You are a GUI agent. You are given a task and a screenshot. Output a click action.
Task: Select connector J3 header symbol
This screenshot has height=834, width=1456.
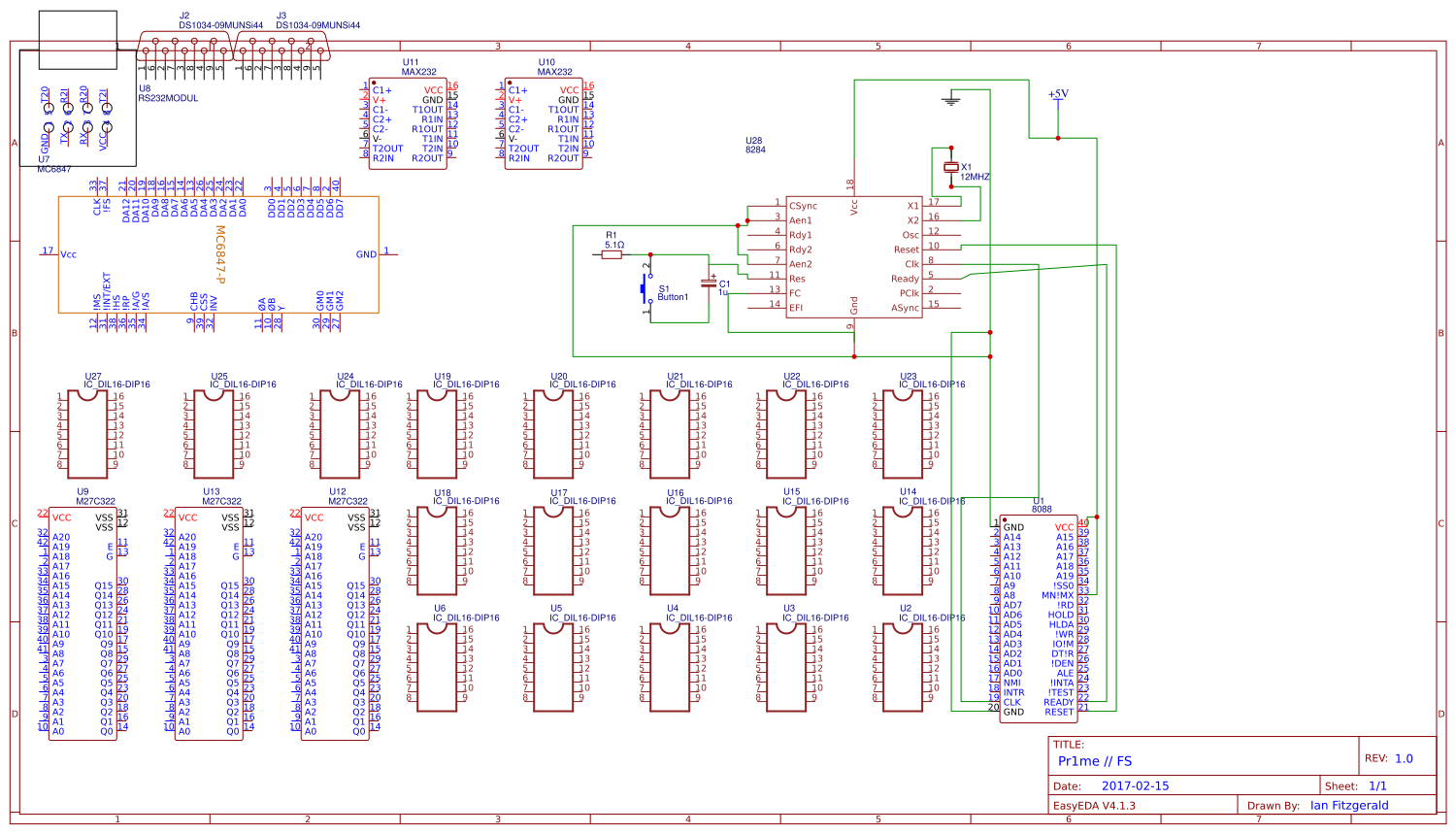(x=281, y=44)
